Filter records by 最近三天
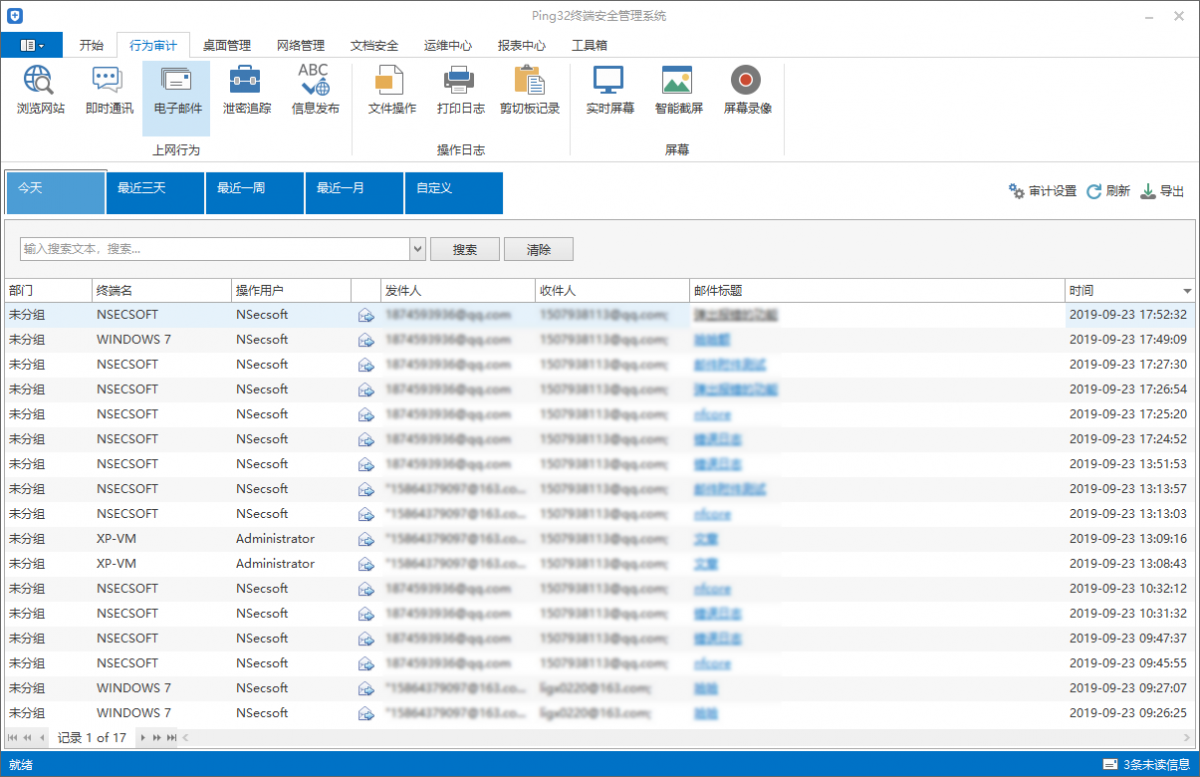Screen dimensions: 1200x777 [154, 192]
